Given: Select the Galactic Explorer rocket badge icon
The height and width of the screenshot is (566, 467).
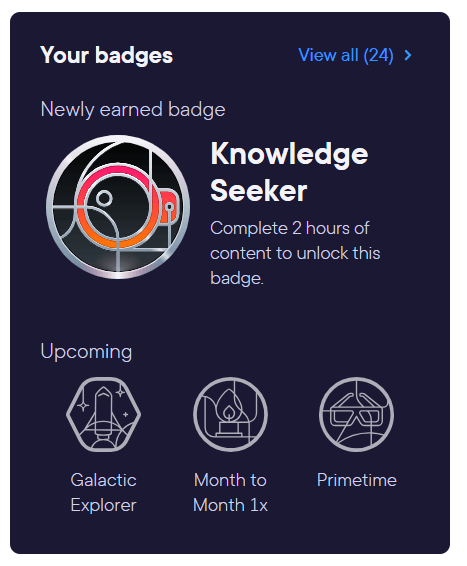Looking at the screenshot, I should tap(104, 414).
